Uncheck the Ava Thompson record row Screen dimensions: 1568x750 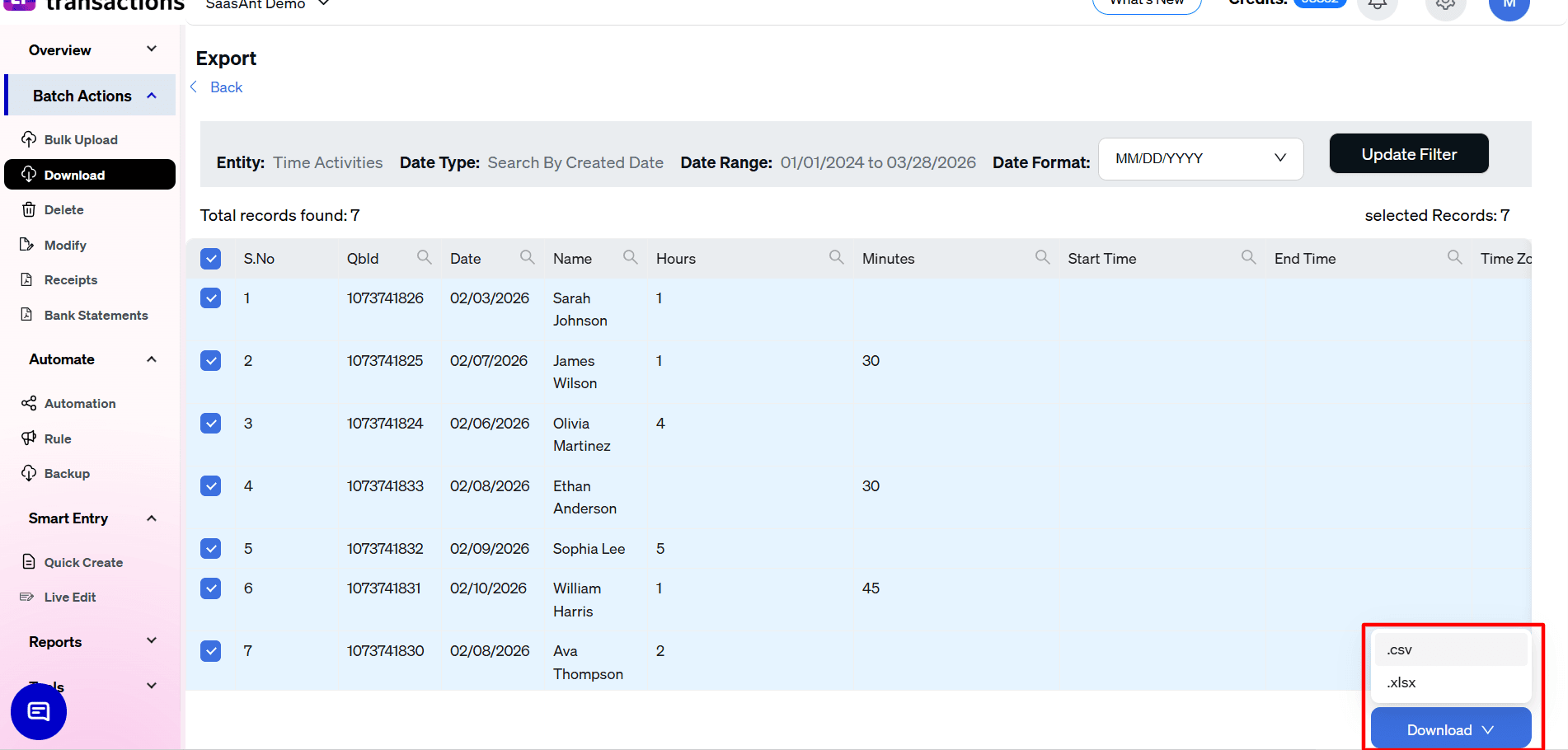tap(211, 650)
